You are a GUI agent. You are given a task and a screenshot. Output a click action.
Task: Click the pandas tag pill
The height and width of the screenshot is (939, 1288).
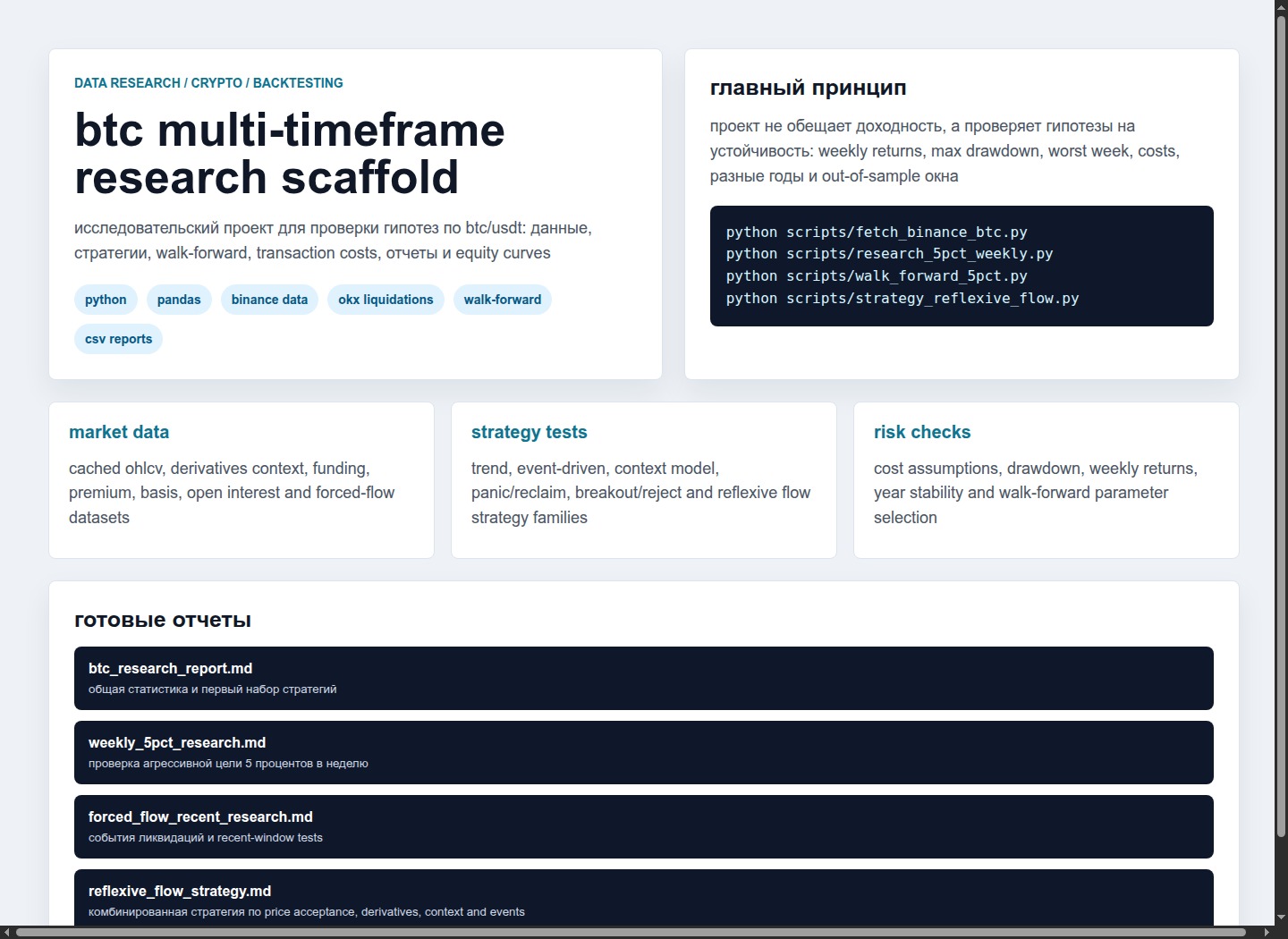pyautogui.click(x=179, y=300)
